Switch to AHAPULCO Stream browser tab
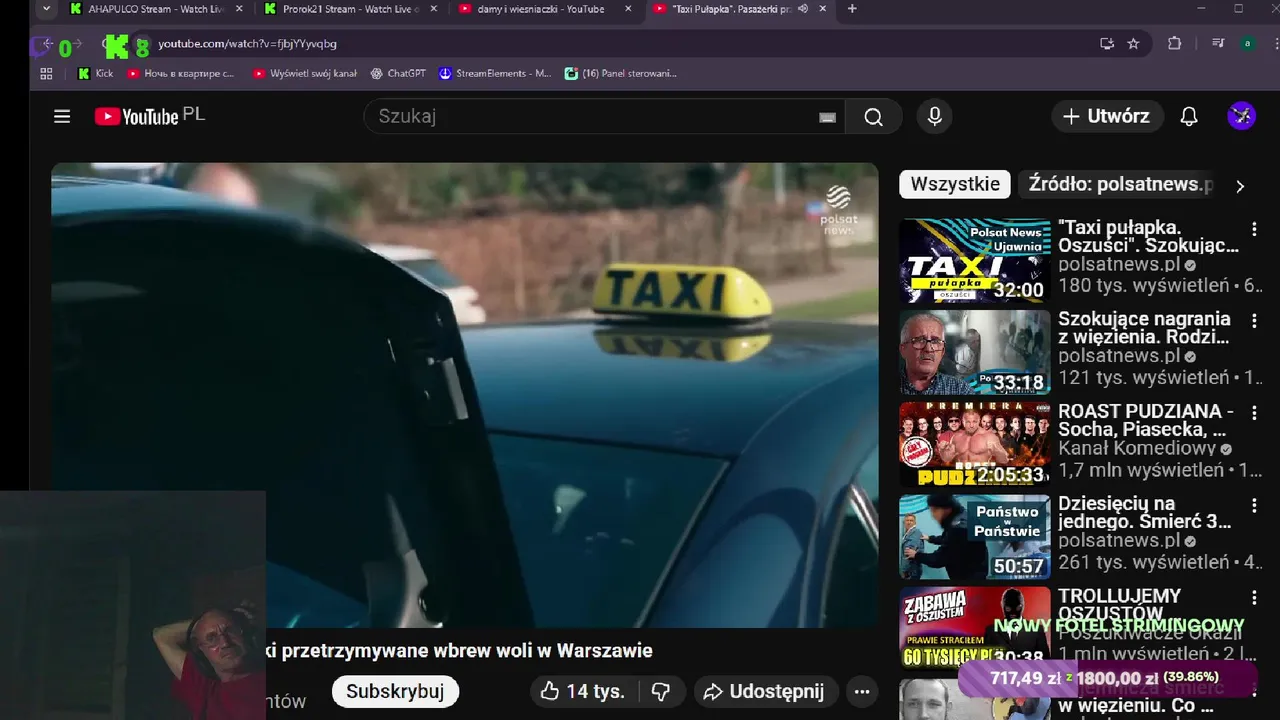 tap(157, 9)
